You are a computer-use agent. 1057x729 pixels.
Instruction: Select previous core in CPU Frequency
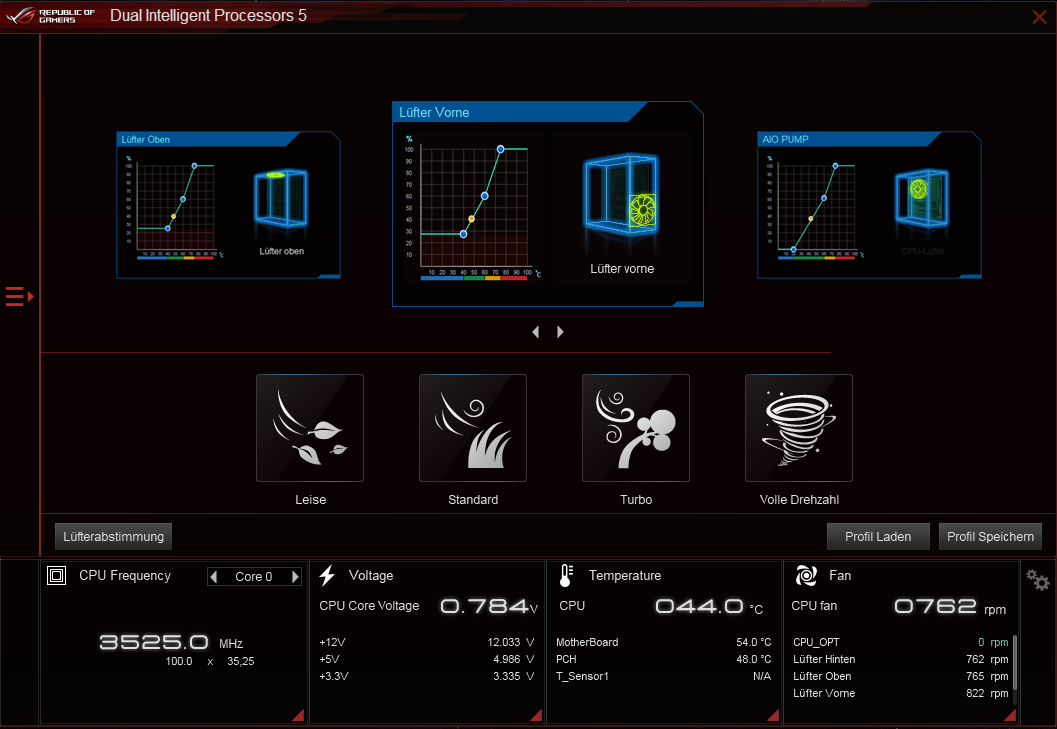214,577
